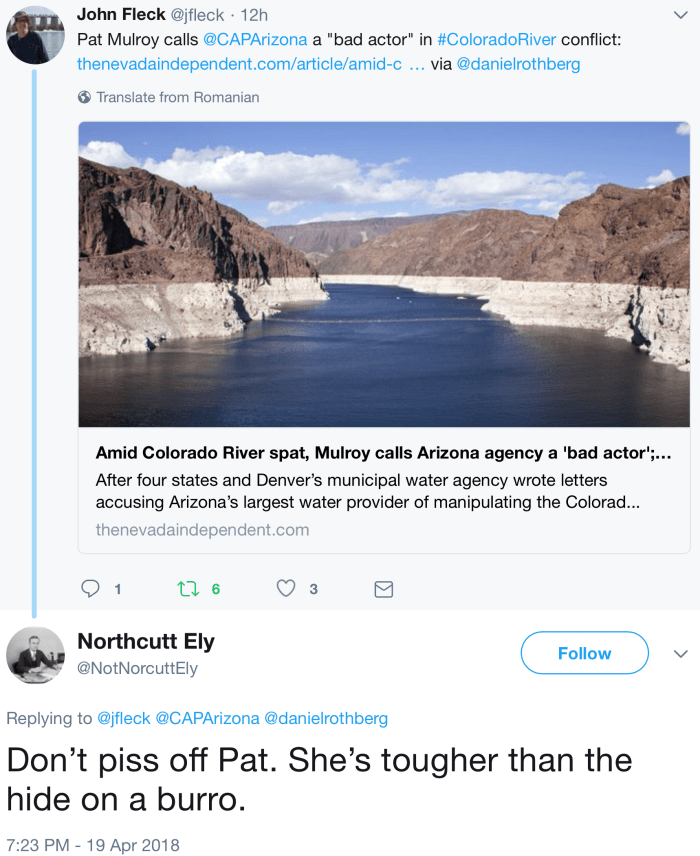The height and width of the screenshot is (856, 700).
Task: Like the tweet with heart icon
Action: [286, 589]
